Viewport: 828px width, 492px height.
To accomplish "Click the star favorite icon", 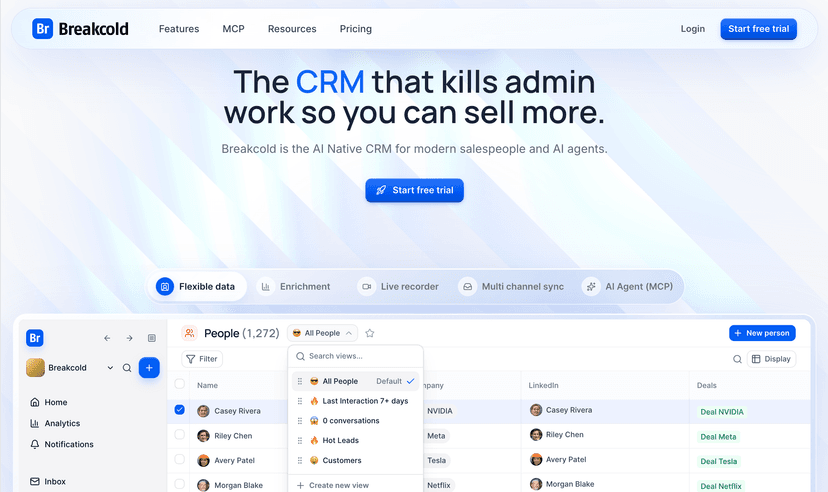I will [x=370, y=333].
